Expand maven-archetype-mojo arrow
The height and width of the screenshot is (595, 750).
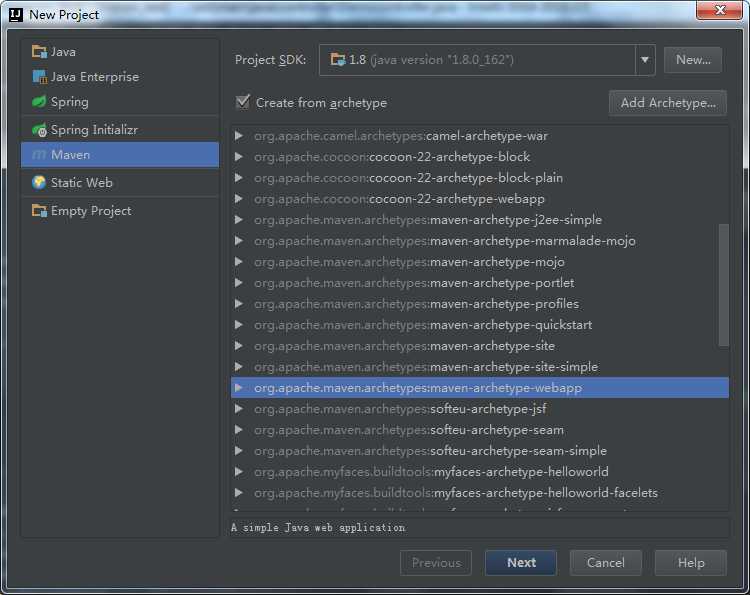(239, 262)
